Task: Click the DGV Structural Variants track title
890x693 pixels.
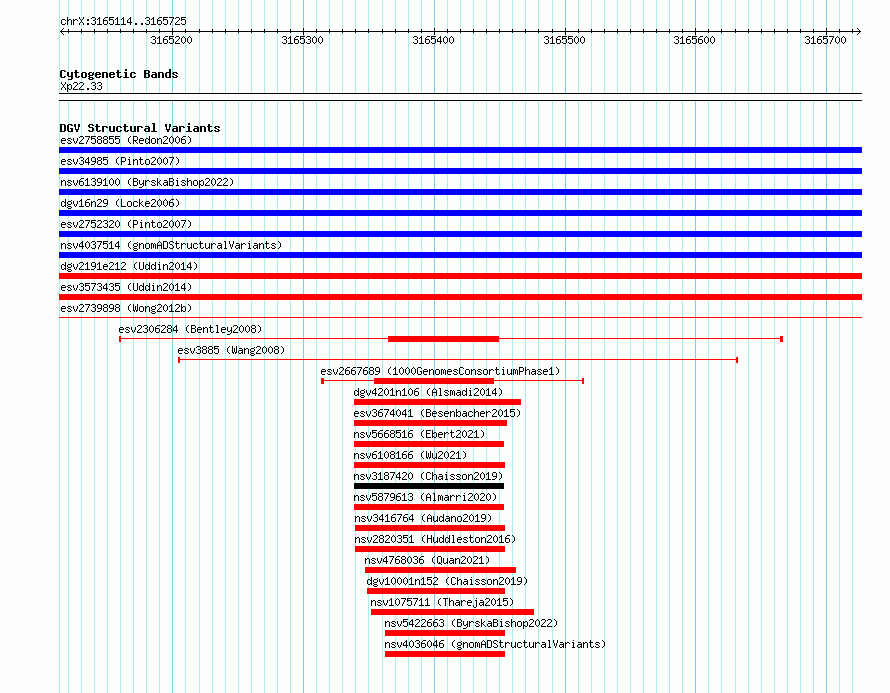Action: point(140,128)
